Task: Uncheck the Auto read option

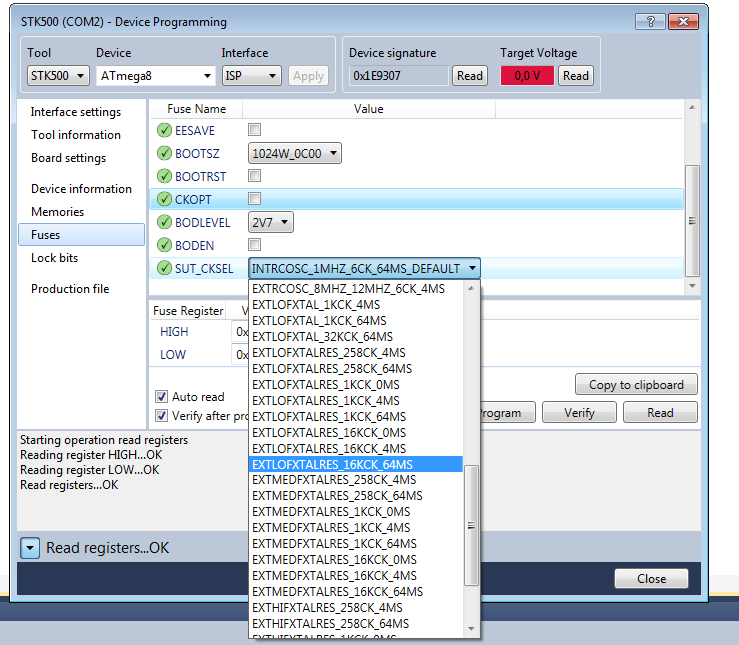Action: pyautogui.click(x=161, y=397)
